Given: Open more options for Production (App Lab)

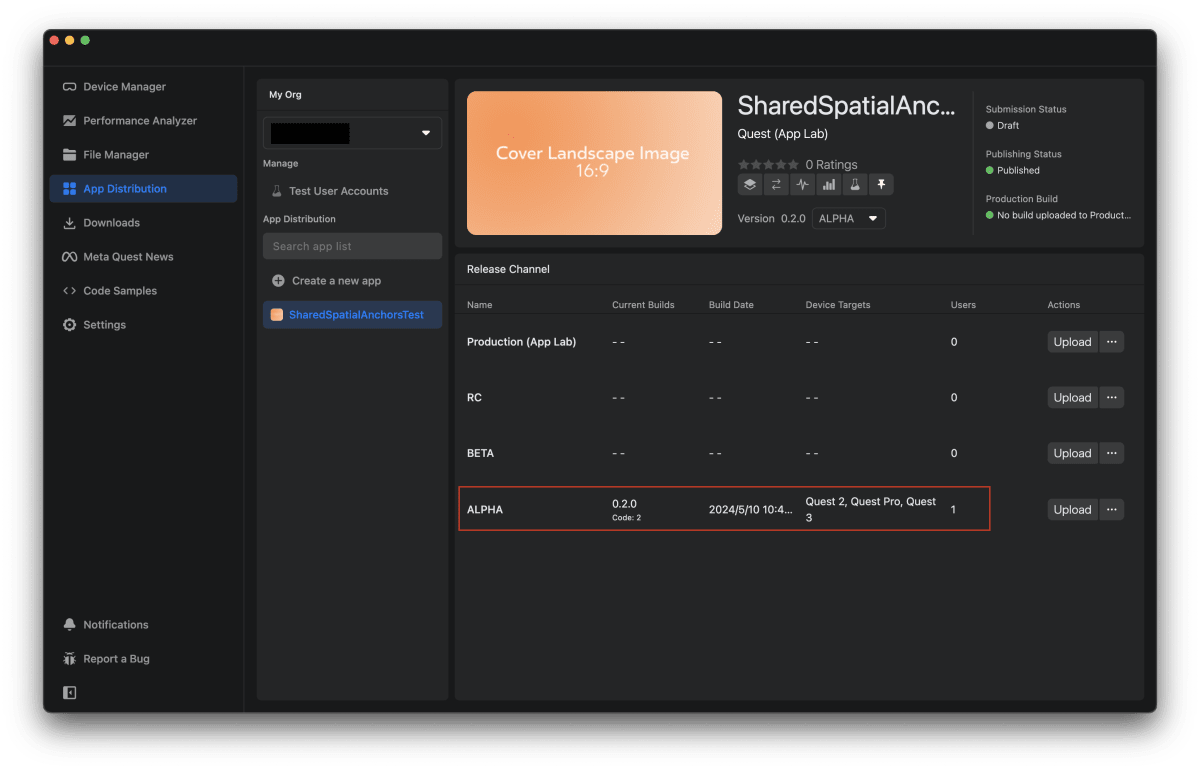Looking at the screenshot, I should pyautogui.click(x=1112, y=342).
